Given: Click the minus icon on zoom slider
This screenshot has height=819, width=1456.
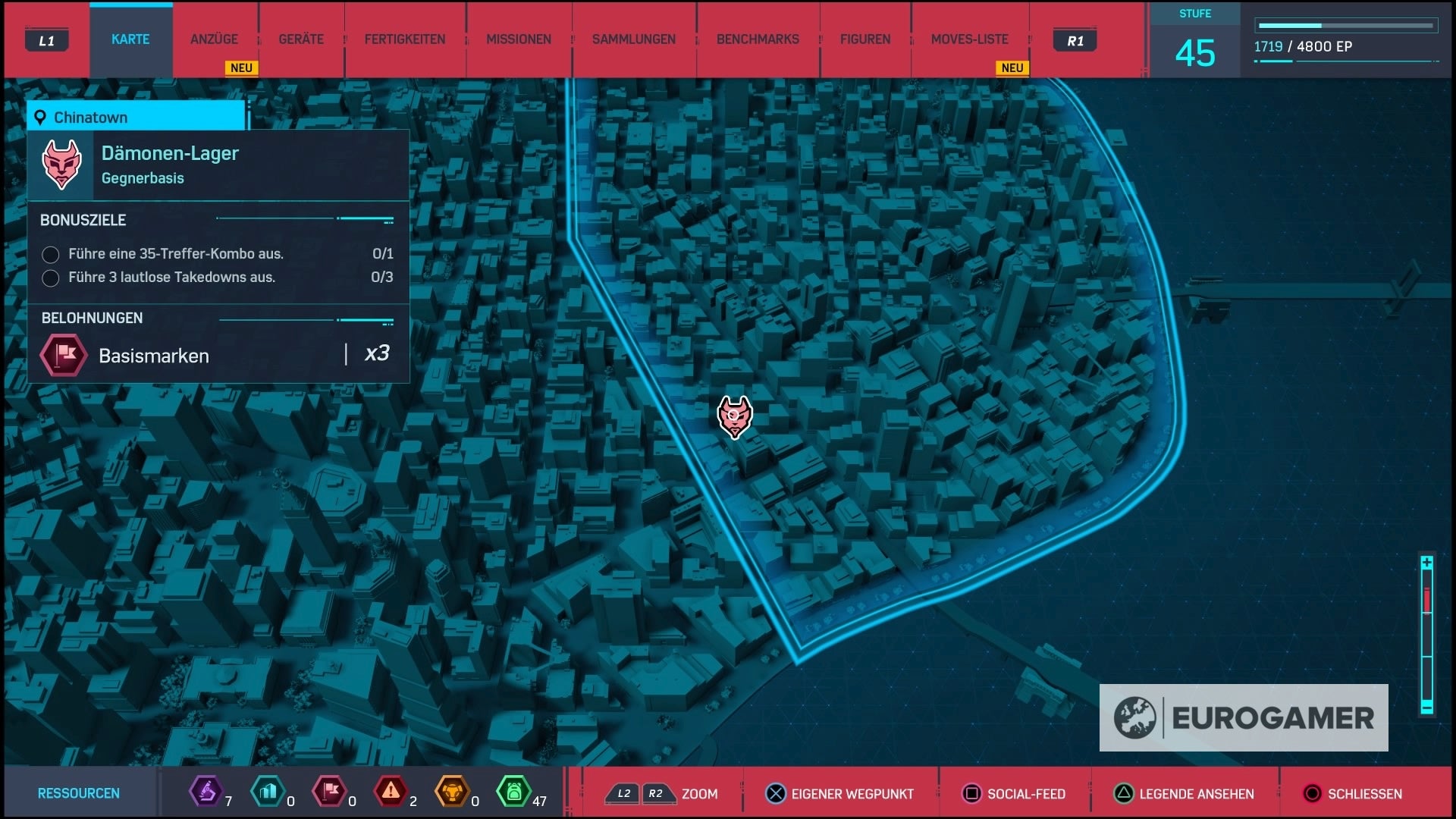Looking at the screenshot, I should [x=1426, y=708].
